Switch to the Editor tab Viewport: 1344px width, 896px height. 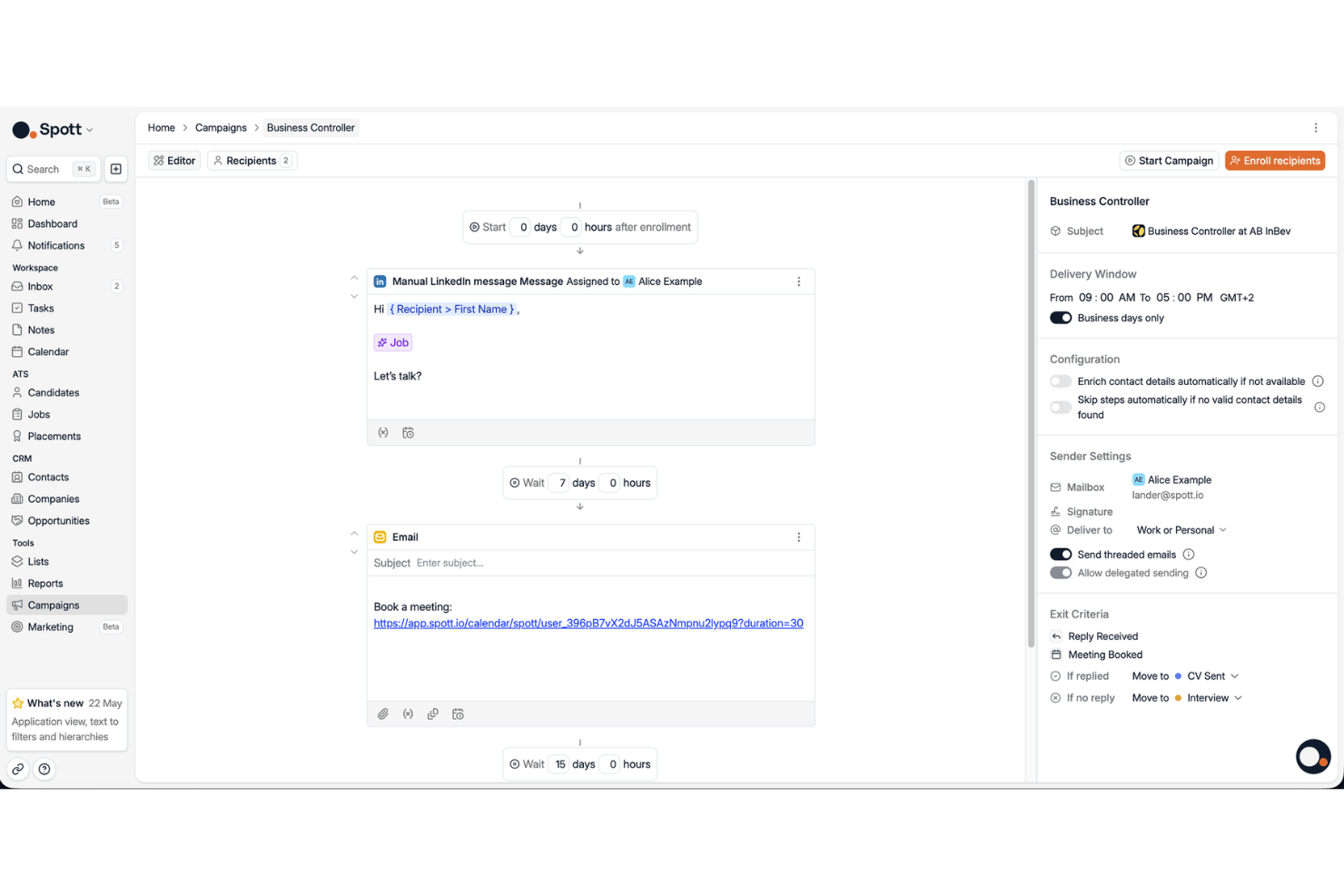click(174, 161)
